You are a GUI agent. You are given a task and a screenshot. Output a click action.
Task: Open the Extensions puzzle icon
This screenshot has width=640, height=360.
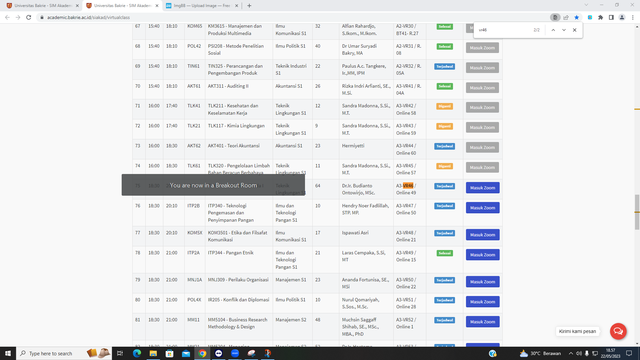coord(600,18)
